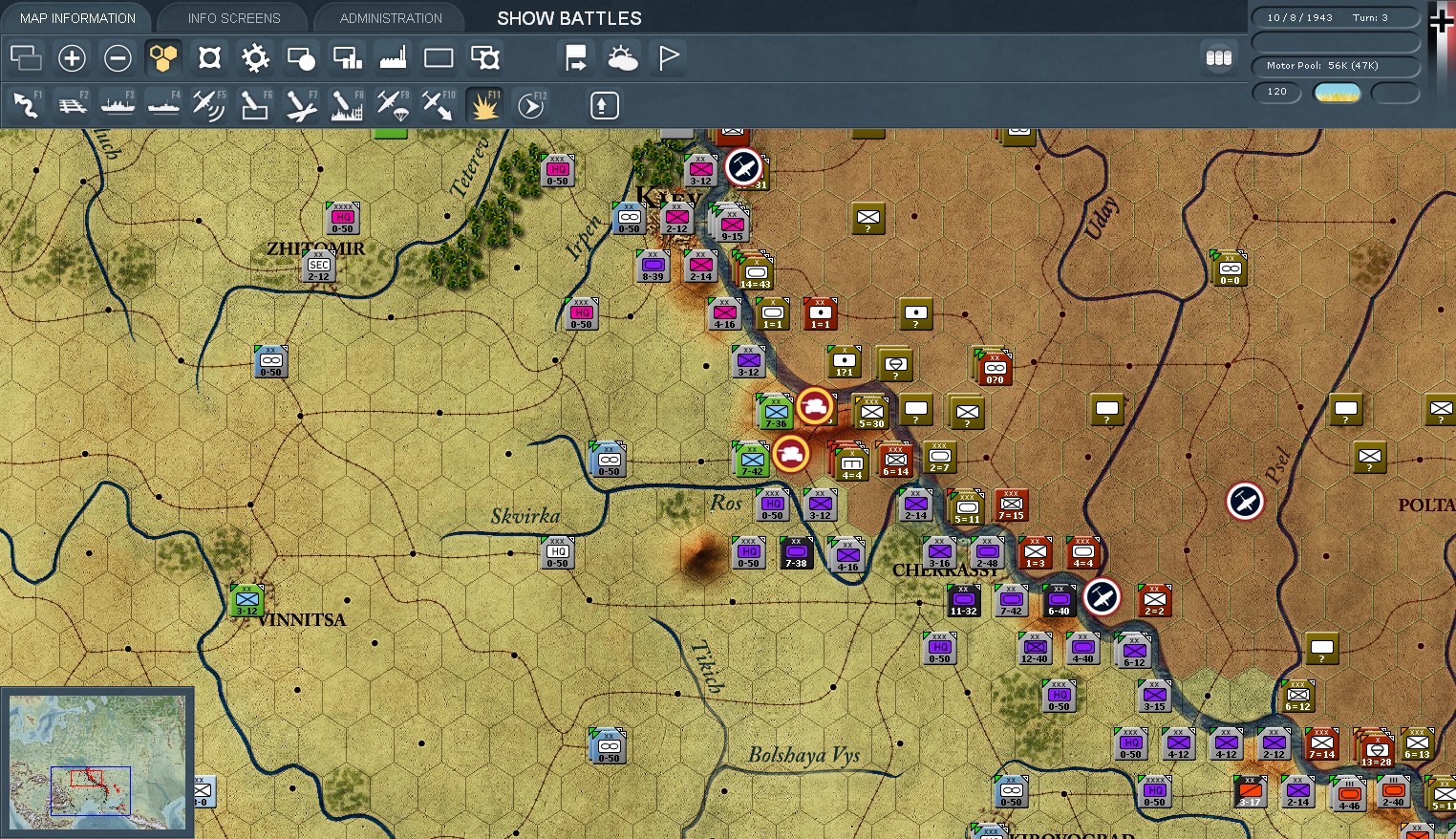Click the outlined pennant flag icon
This screenshot has width=1456, height=839.
[668, 58]
